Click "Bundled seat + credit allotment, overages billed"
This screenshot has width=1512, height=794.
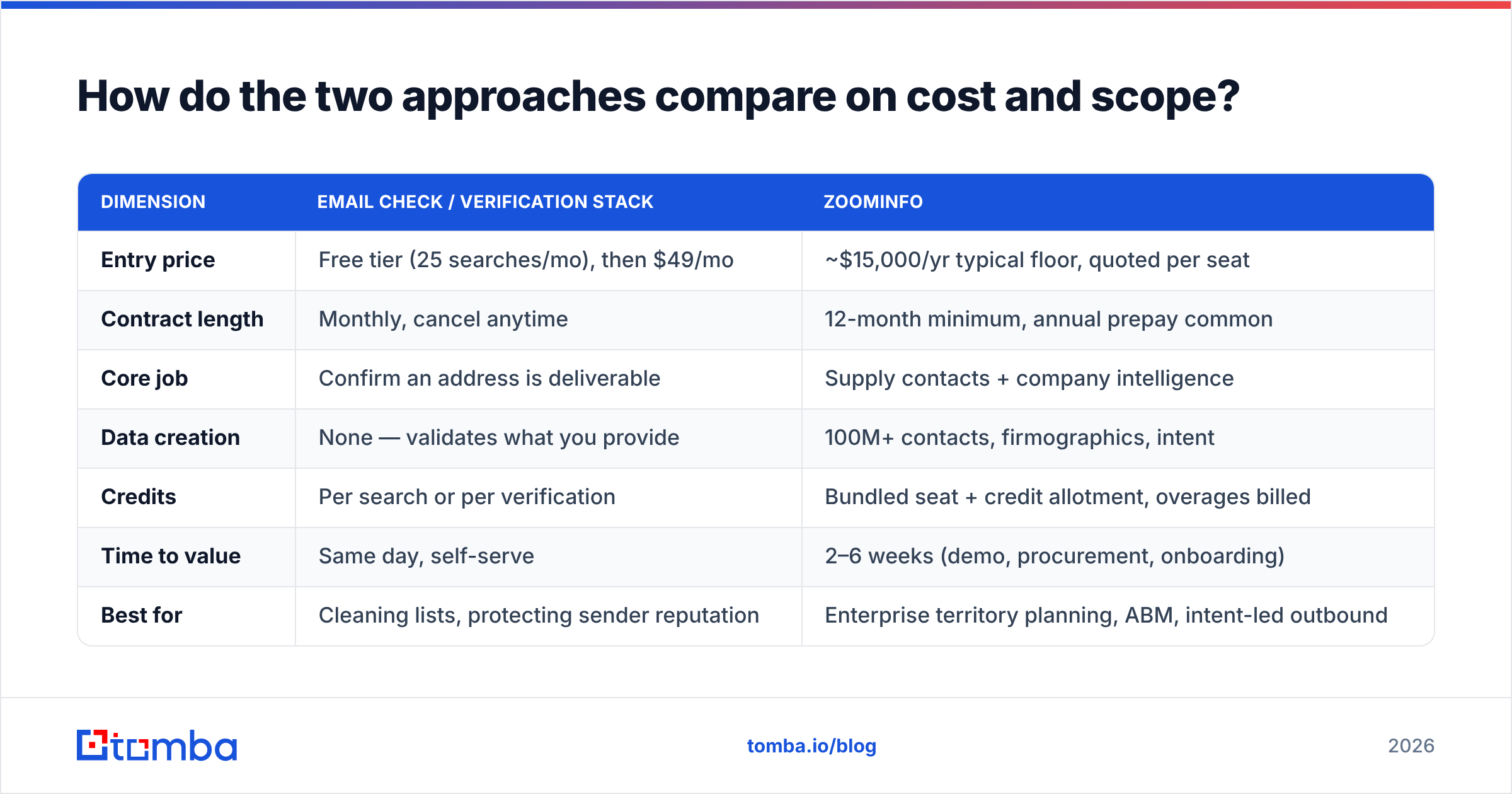1068,497
